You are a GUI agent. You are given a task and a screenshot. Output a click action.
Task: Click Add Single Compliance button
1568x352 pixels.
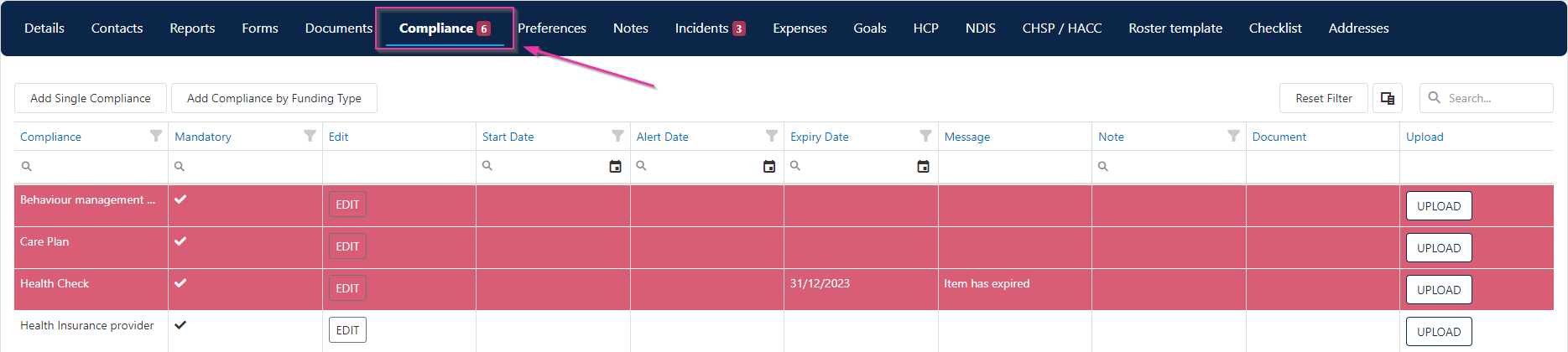tap(91, 98)
